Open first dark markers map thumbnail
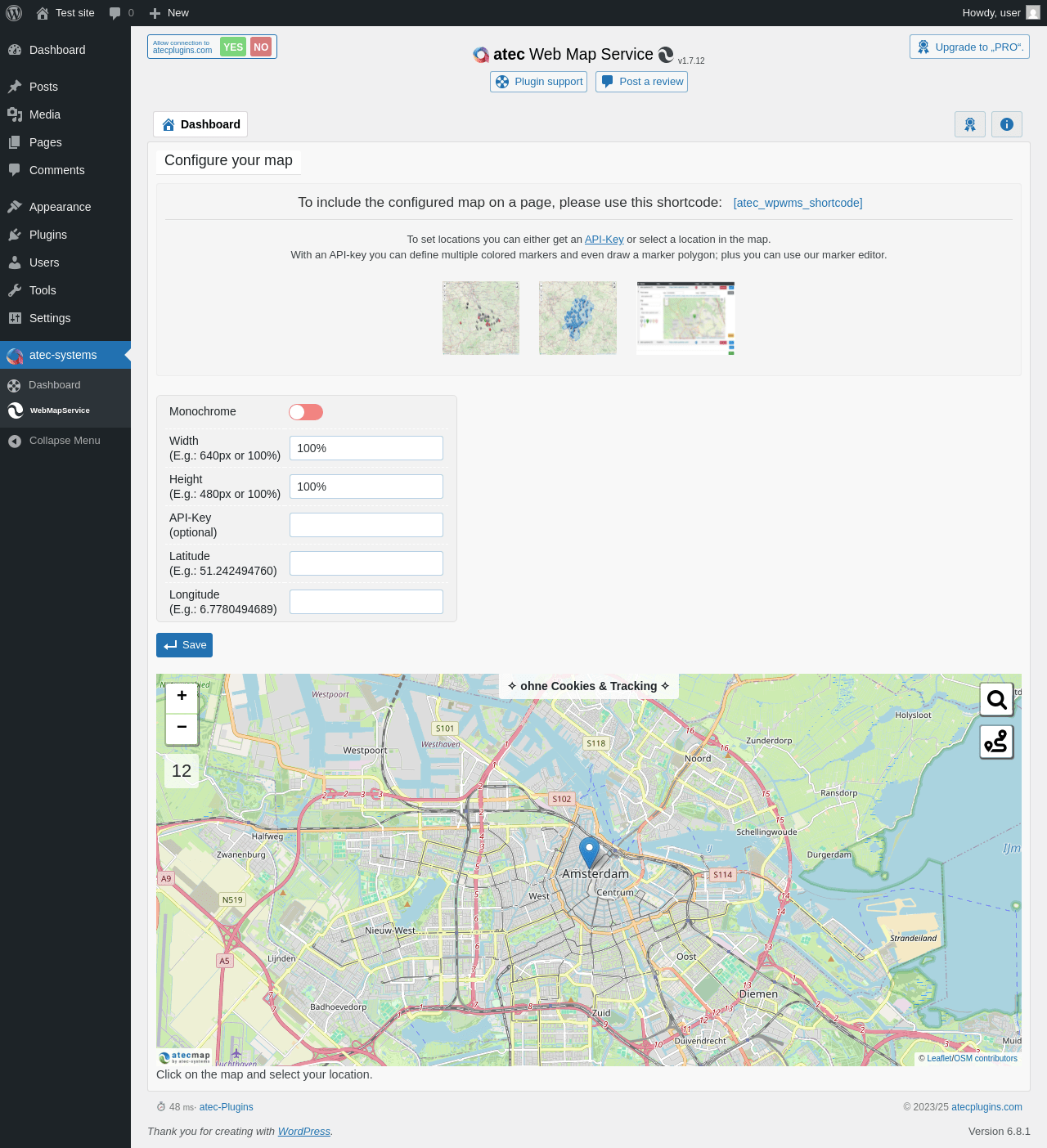This screenshot has width=1047, height=1148. coord(481,318)
